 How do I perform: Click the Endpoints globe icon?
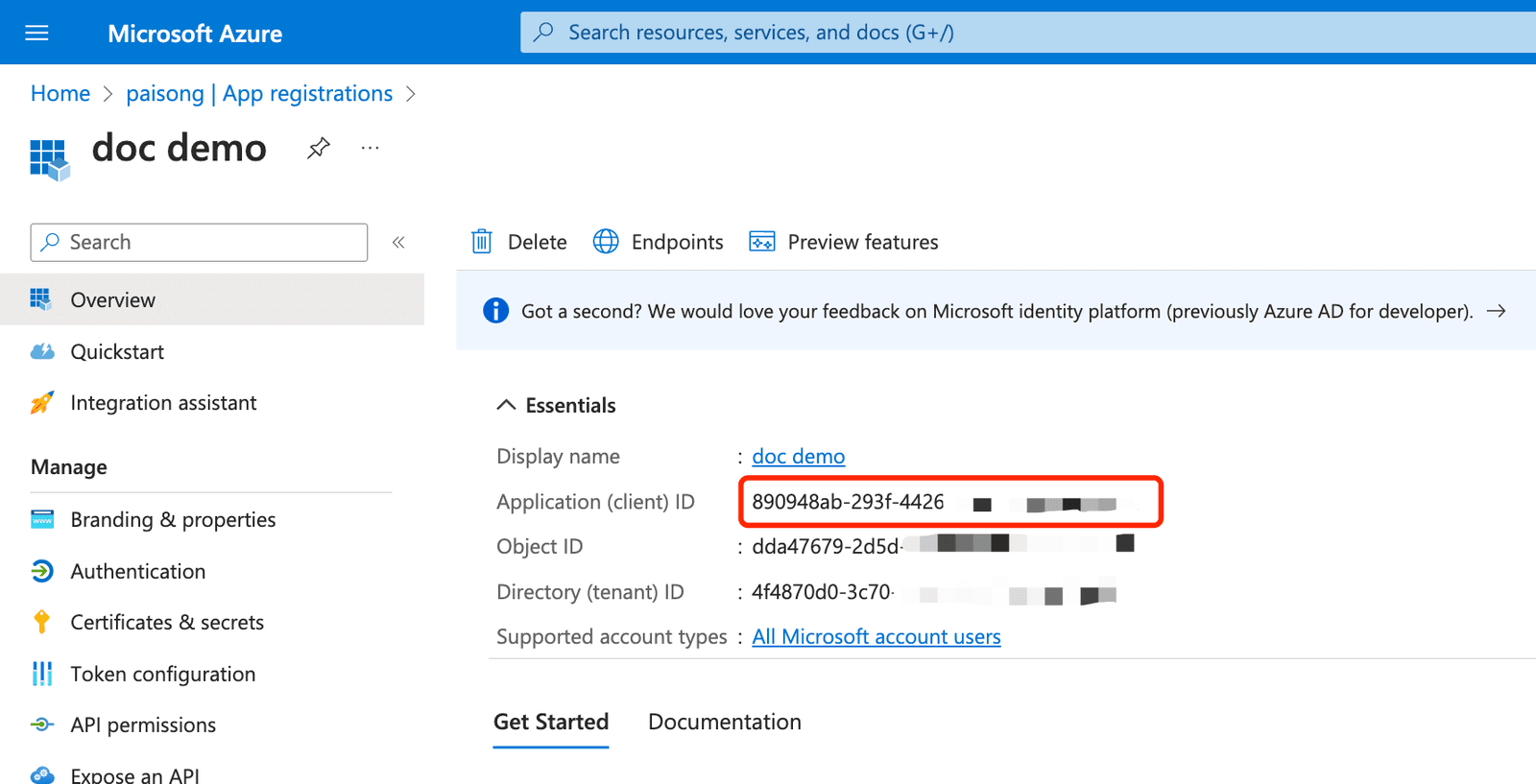[606, 242]
